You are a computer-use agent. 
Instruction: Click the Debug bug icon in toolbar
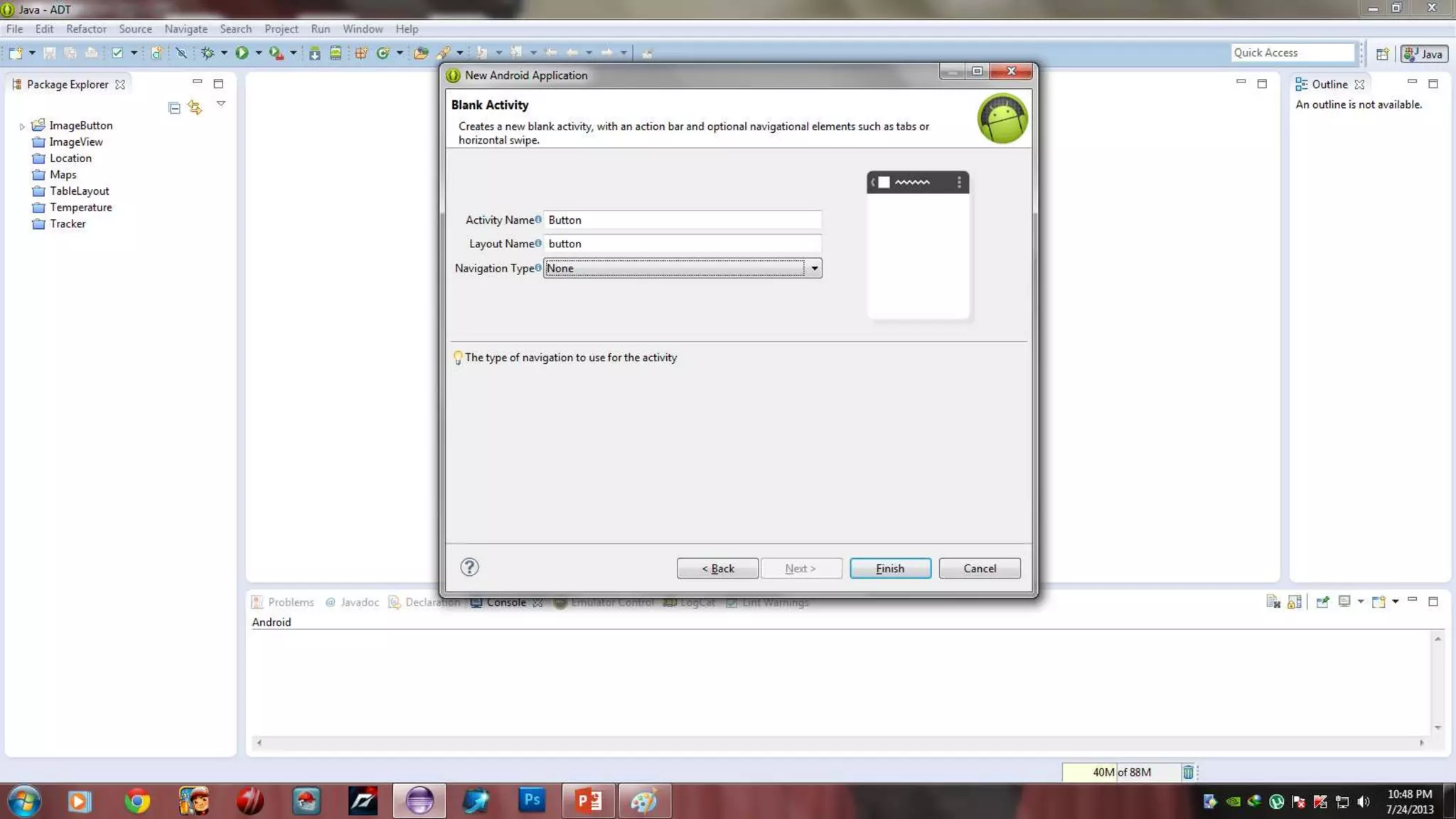208,53
